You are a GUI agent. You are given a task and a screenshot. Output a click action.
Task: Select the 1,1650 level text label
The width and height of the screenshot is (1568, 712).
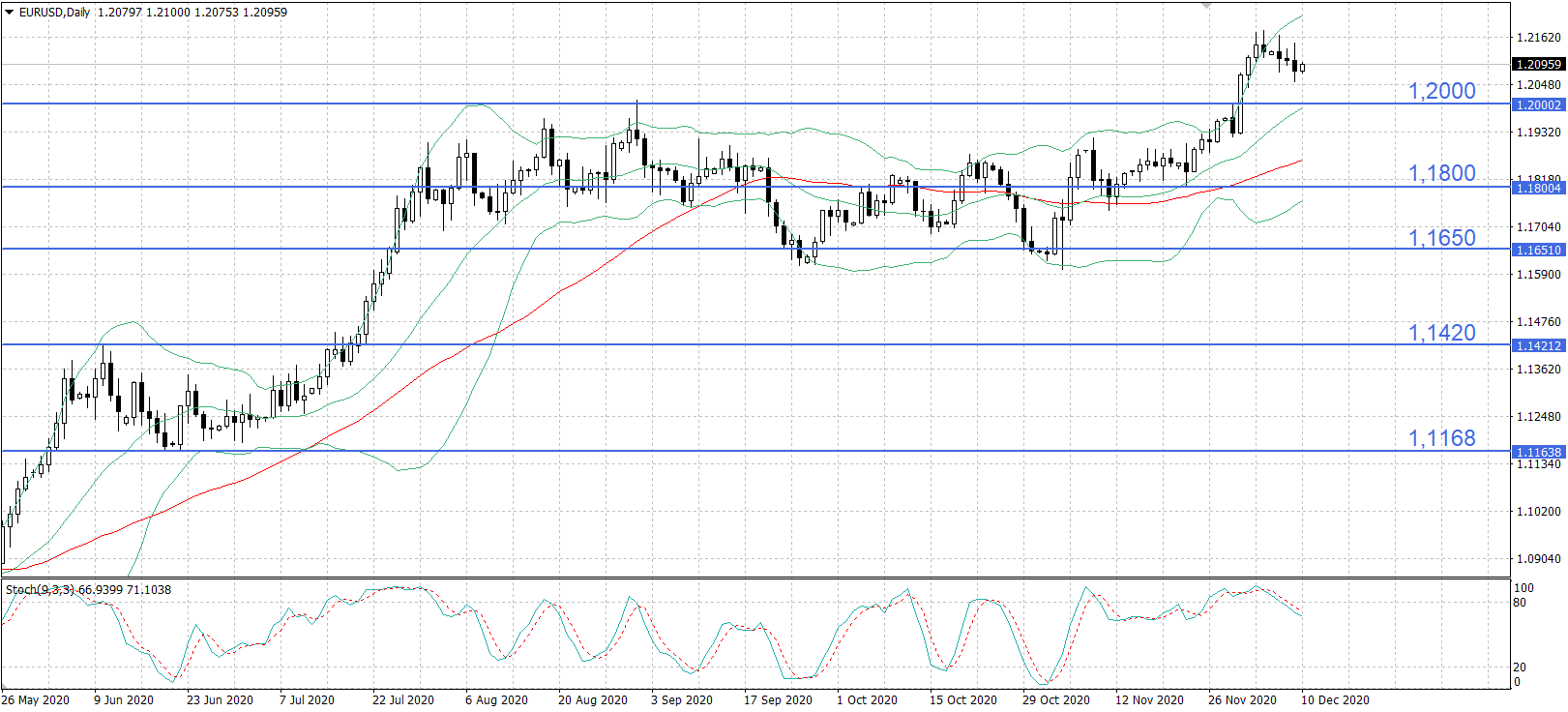pos(1441,238)
